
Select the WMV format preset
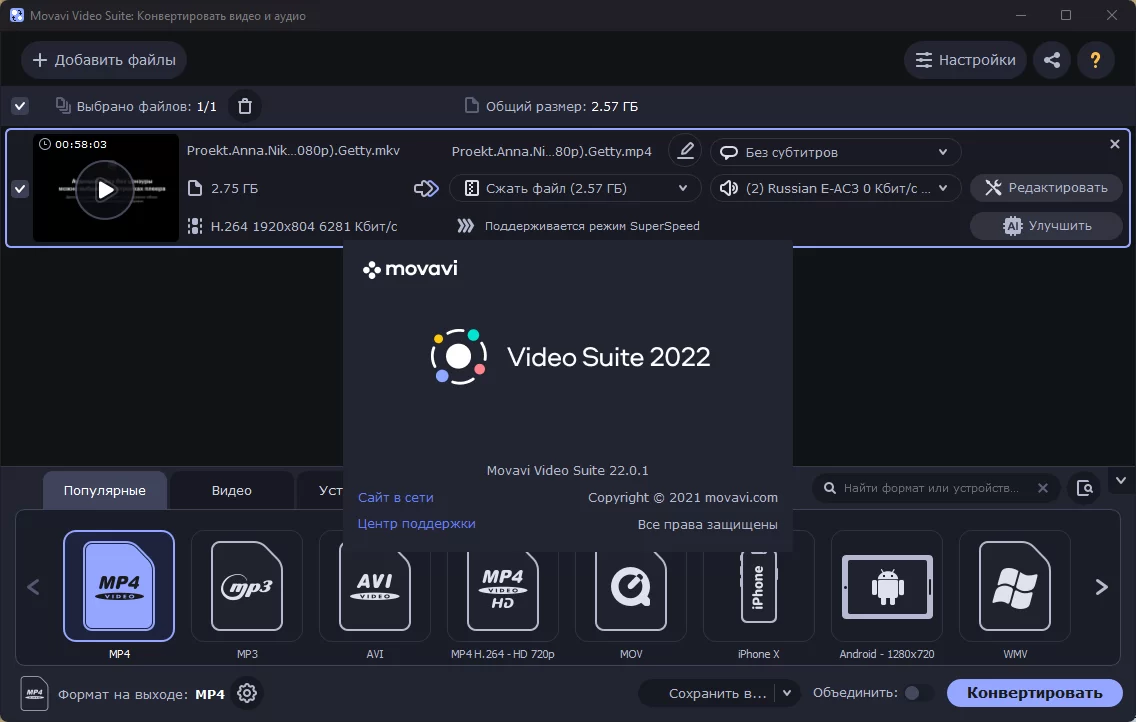(x=1015, y=586)
